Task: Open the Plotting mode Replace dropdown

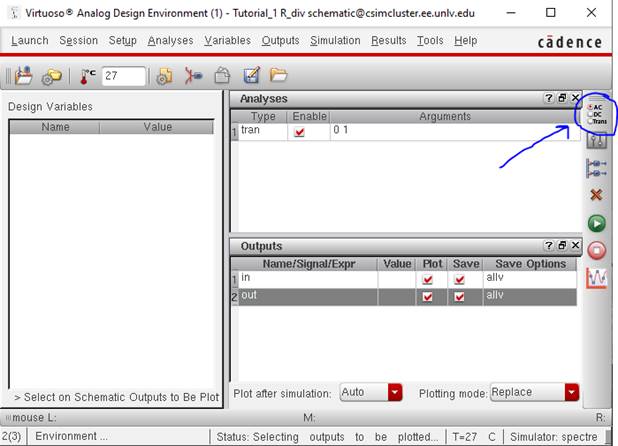Action: click(571, 392)
